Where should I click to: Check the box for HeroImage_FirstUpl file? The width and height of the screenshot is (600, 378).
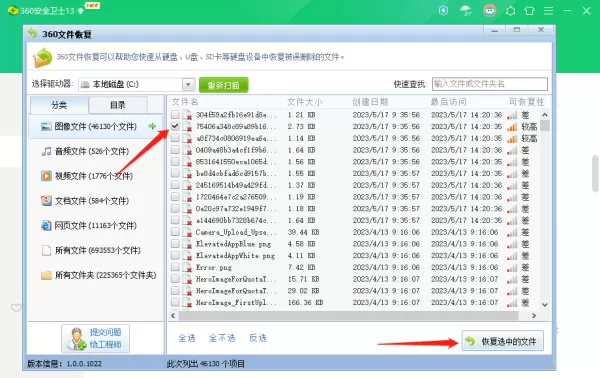(x=175, y=302)
